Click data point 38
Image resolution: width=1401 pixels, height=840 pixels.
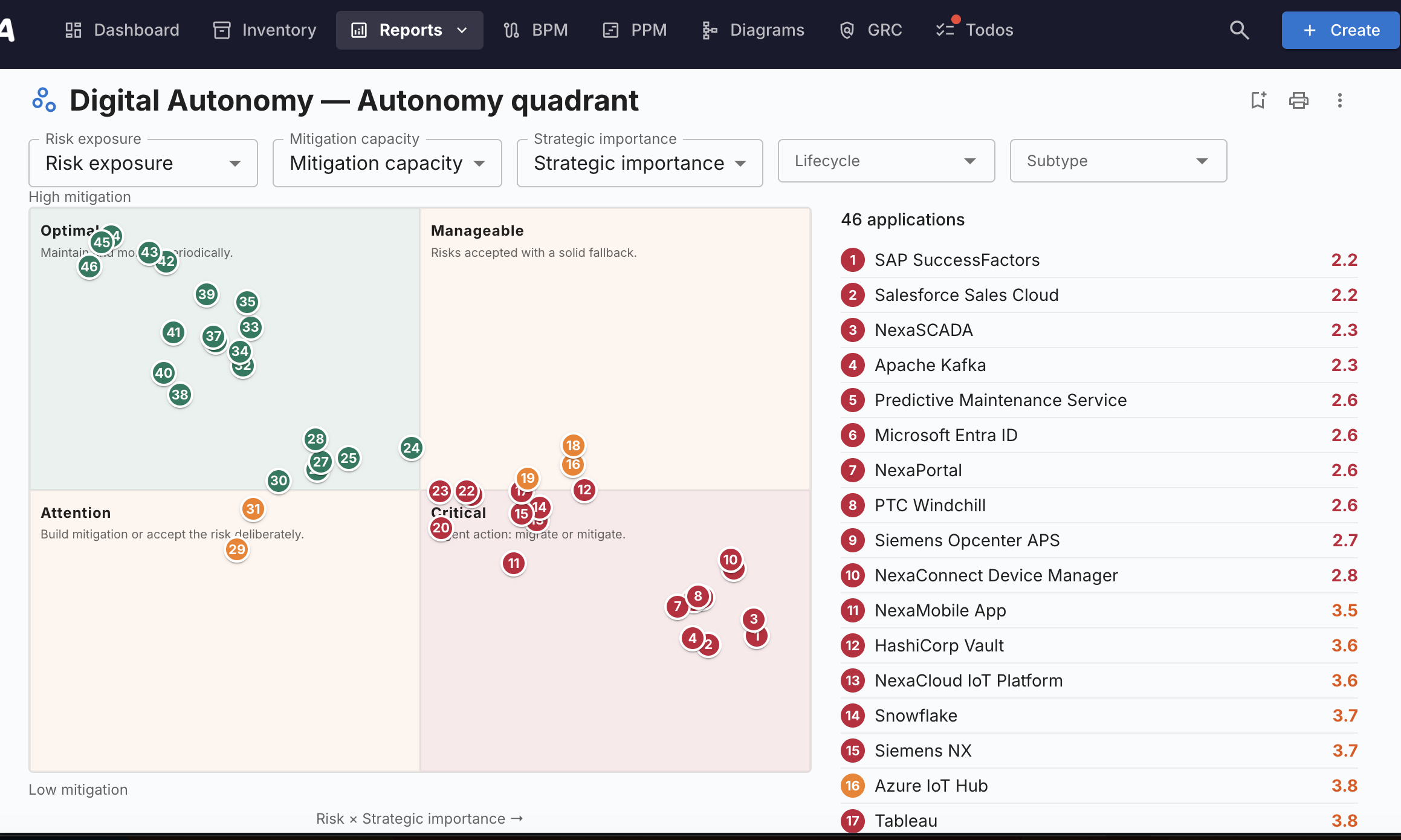180,395
